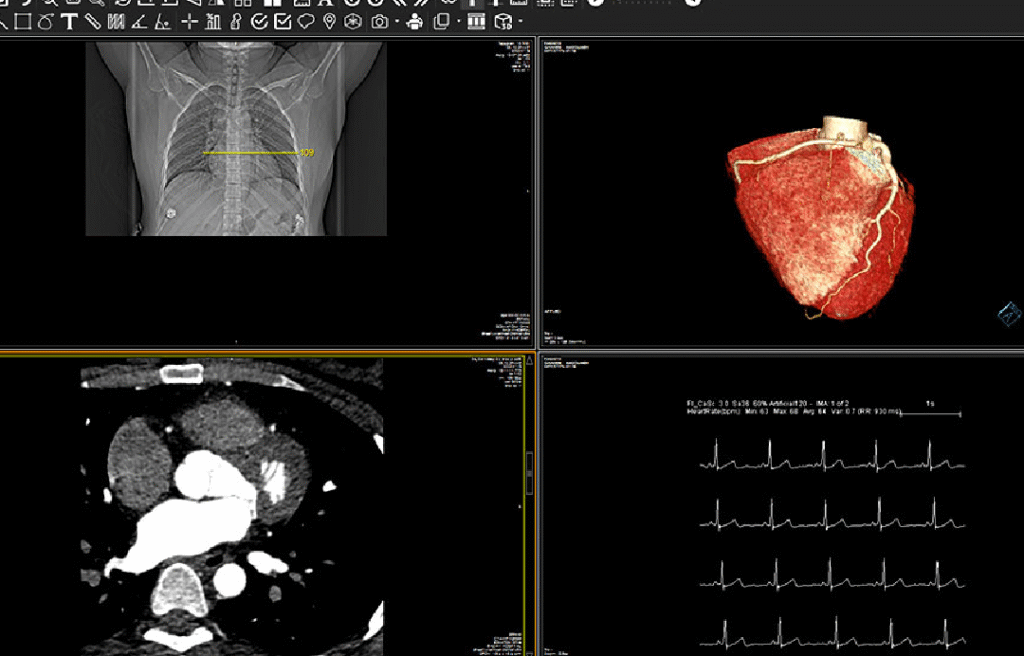Click the square checkbox tool icon
Screen dimensions: 1024x656
click(283, 22)
